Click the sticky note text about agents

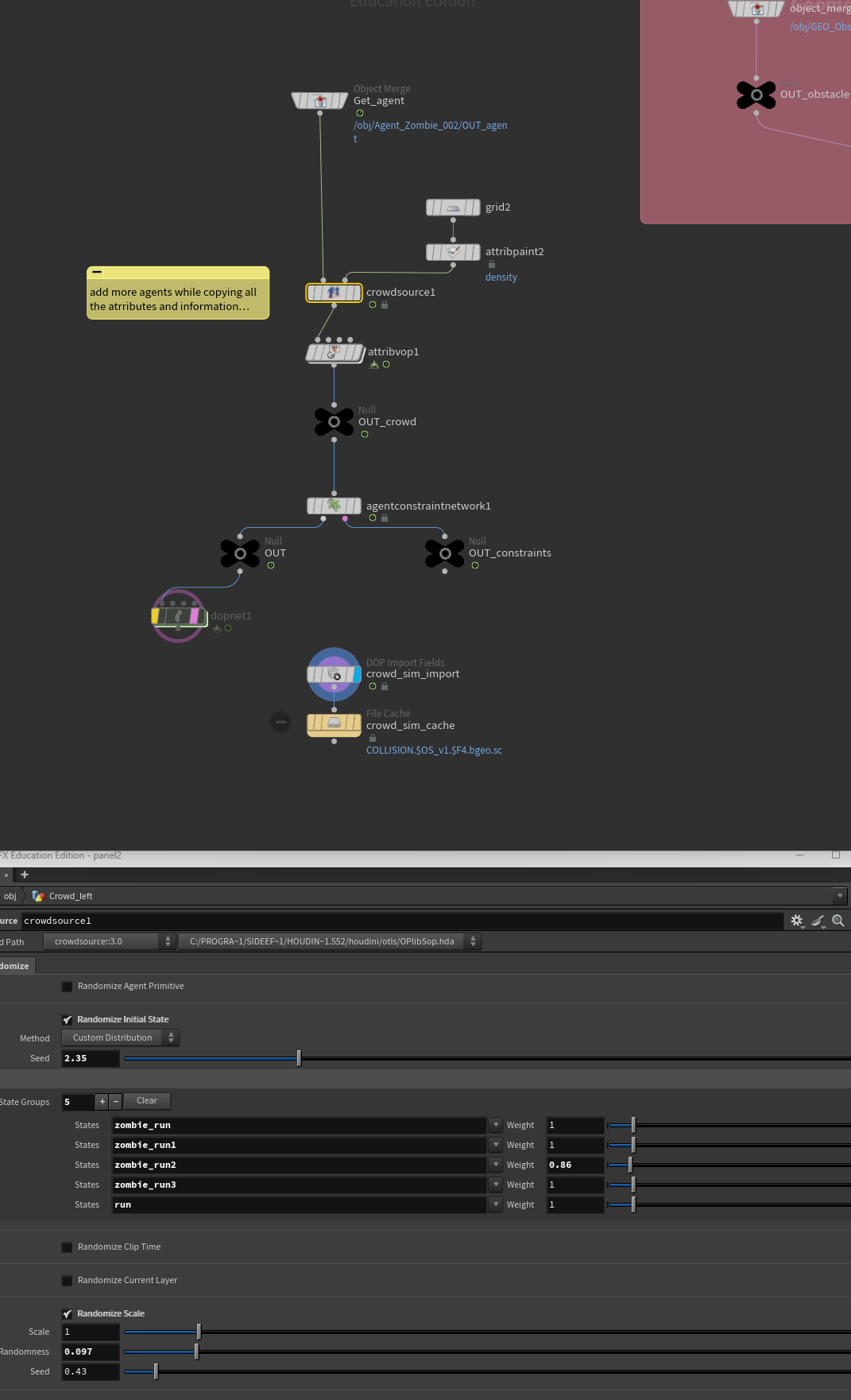pos(173,299)
